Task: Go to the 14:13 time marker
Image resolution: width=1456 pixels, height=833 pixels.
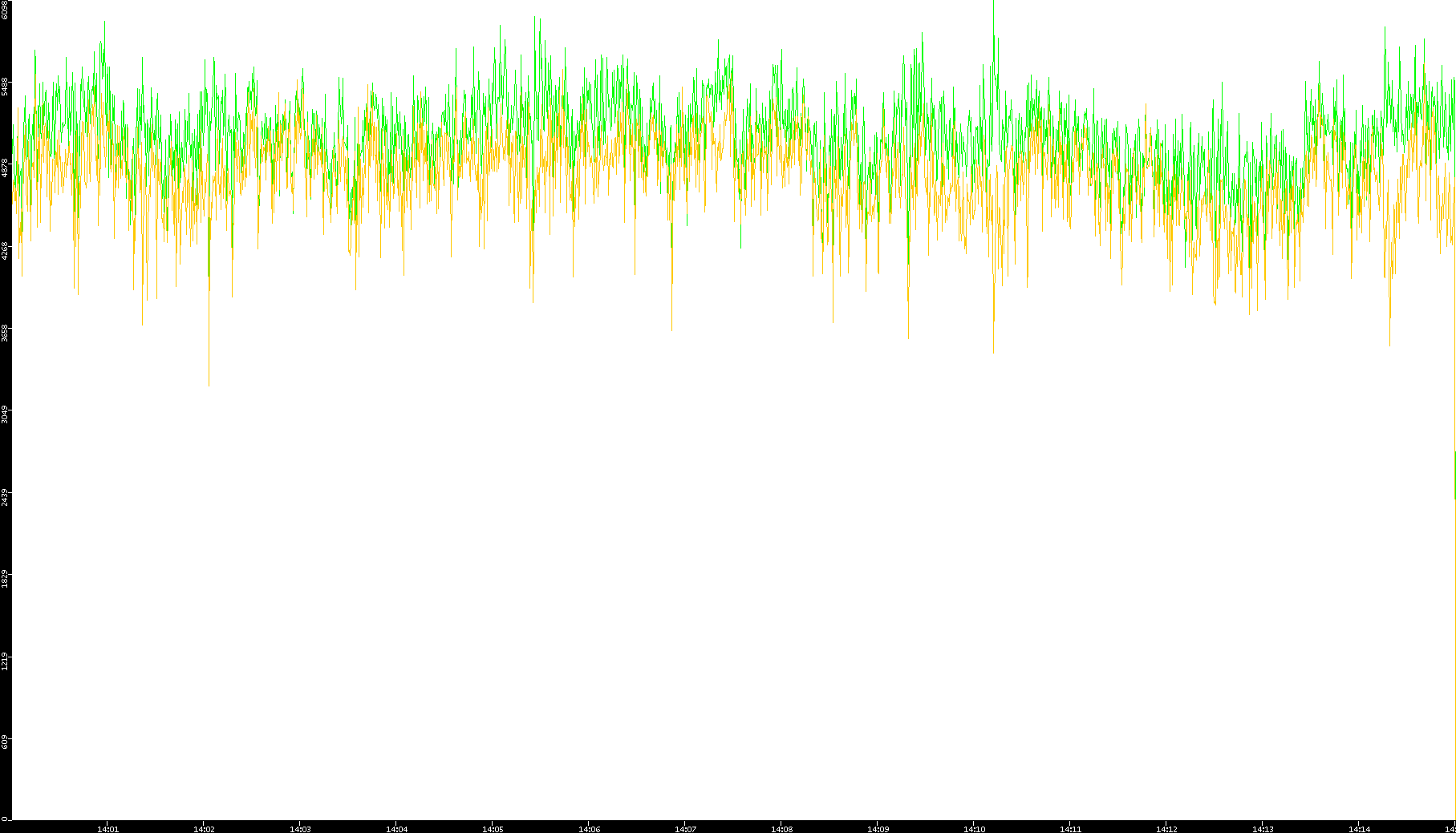Action: click(1263, 829)
